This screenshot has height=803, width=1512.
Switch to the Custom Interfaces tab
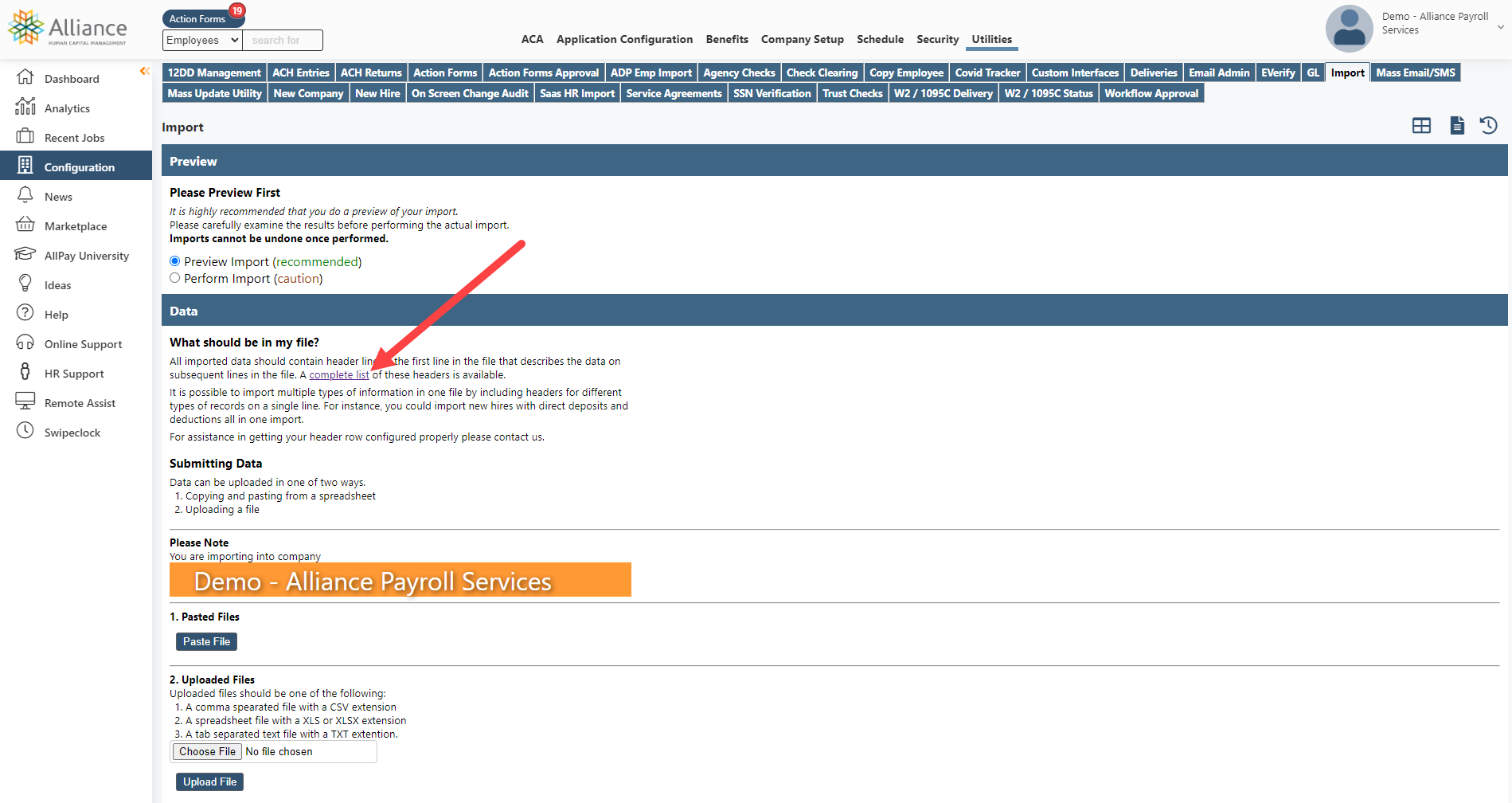(1076, 72)
